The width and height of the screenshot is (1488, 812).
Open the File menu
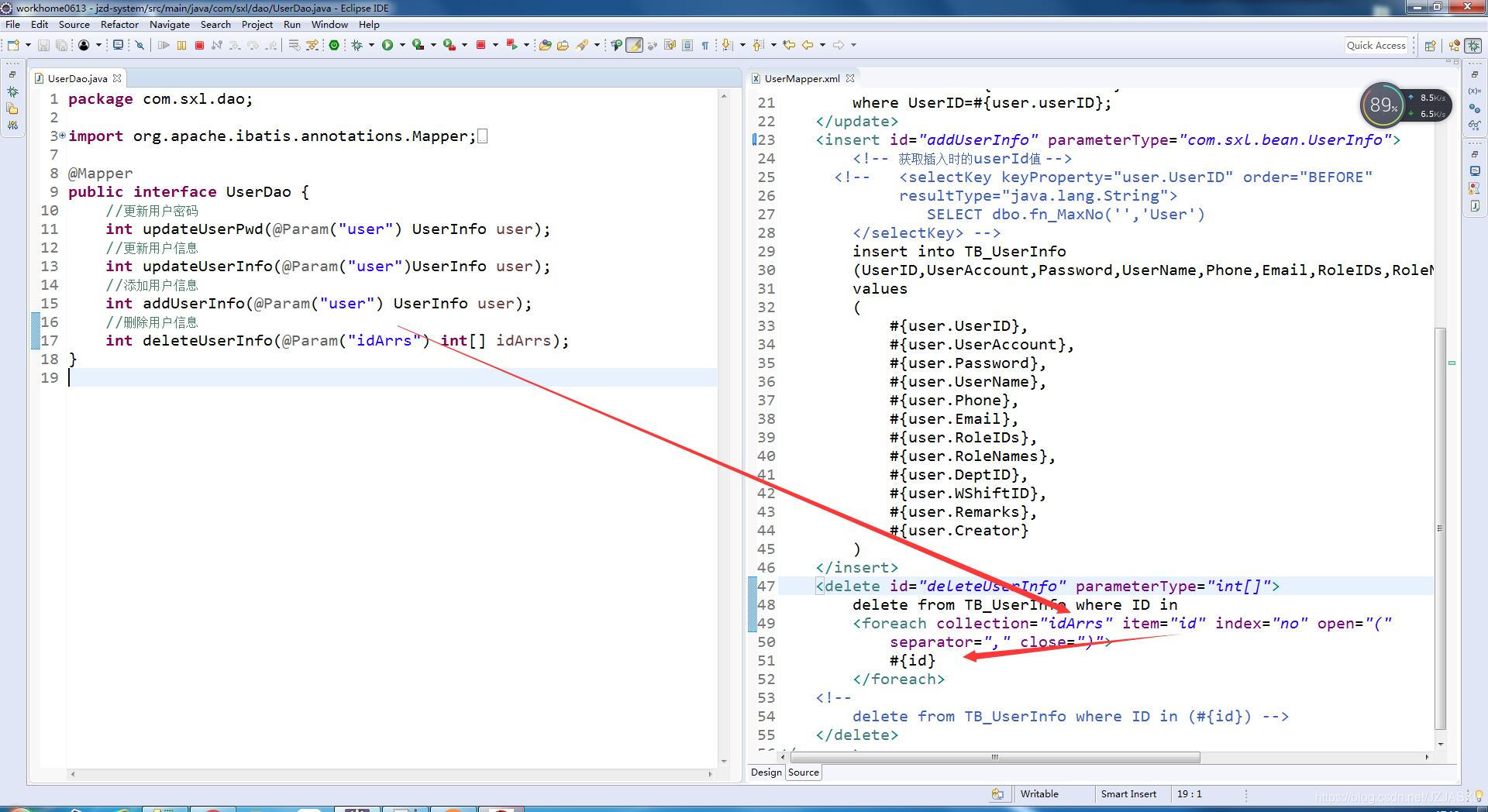click(13, 24)
